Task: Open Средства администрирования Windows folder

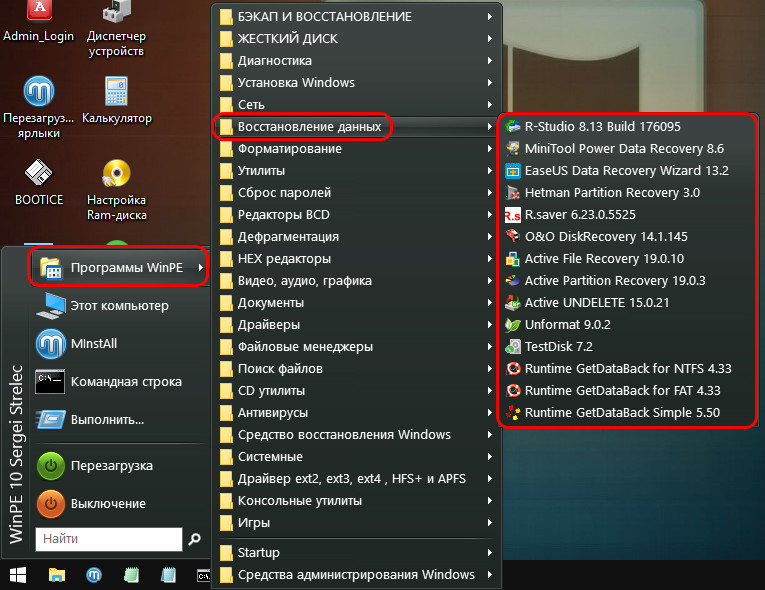Action: [x=357, y=574]
